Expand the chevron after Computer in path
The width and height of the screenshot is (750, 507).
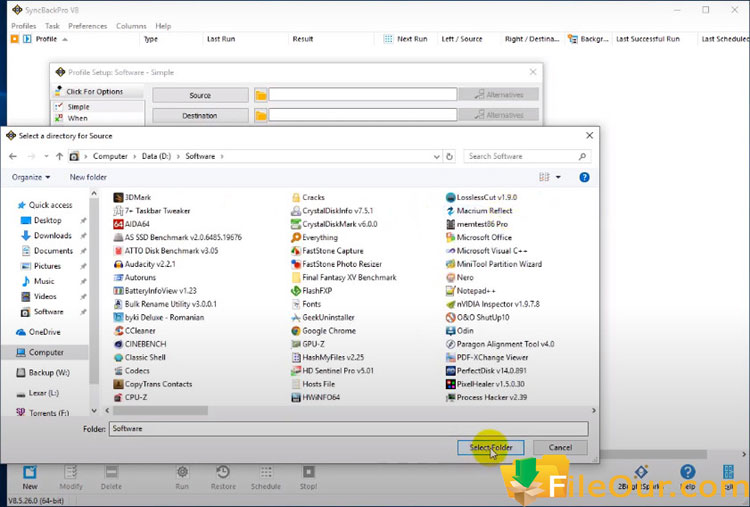point(135,156)
